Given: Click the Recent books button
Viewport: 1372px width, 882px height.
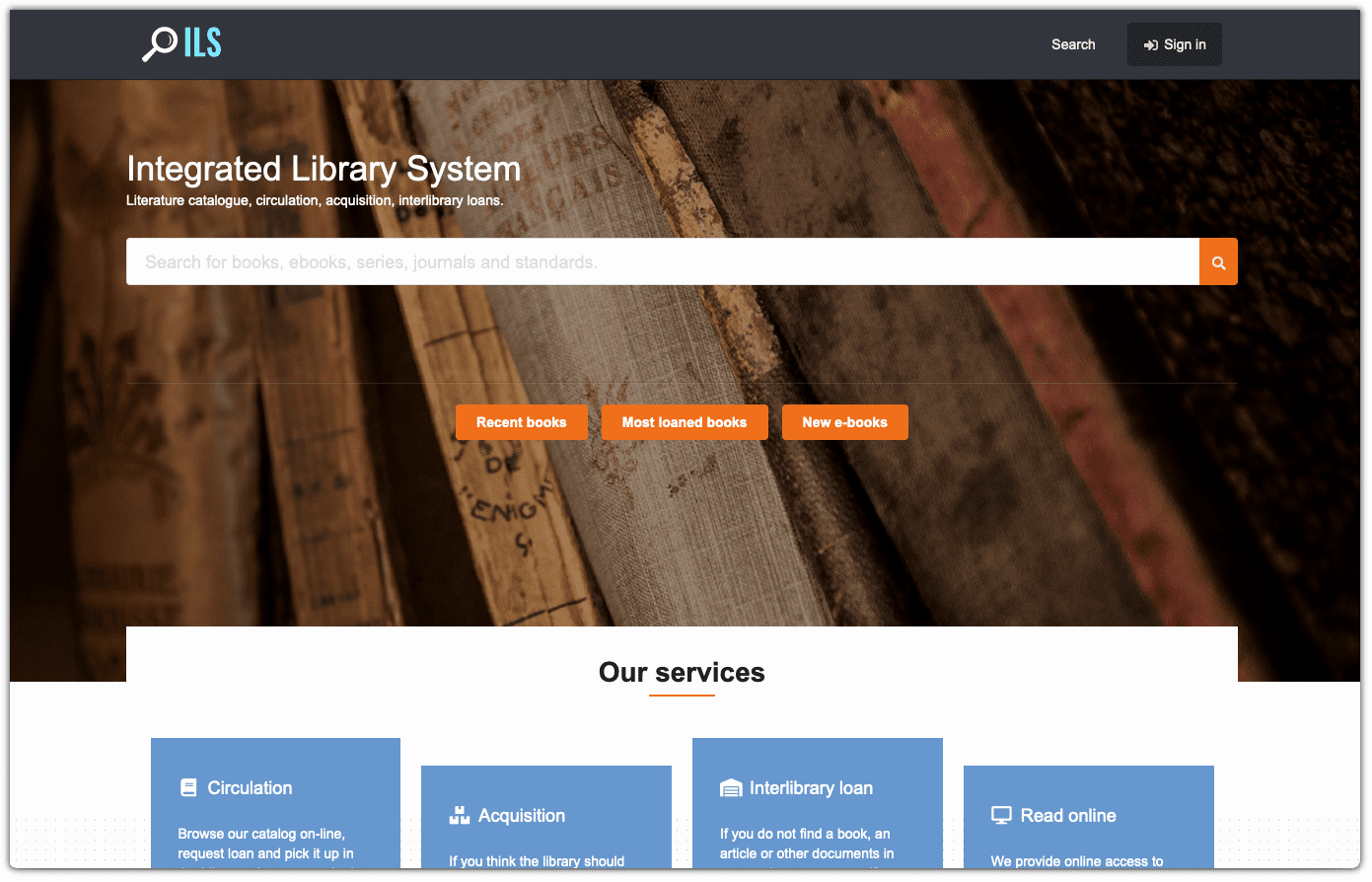Looking at the screenshot, I should tap(521, 421).
